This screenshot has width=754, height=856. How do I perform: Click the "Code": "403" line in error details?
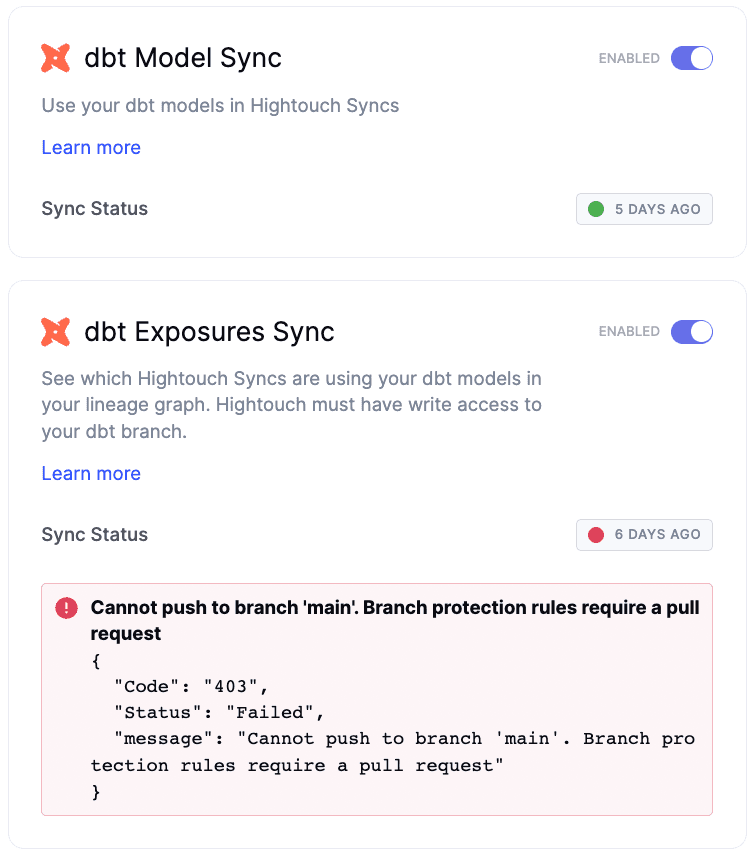(x=192, y=686)
